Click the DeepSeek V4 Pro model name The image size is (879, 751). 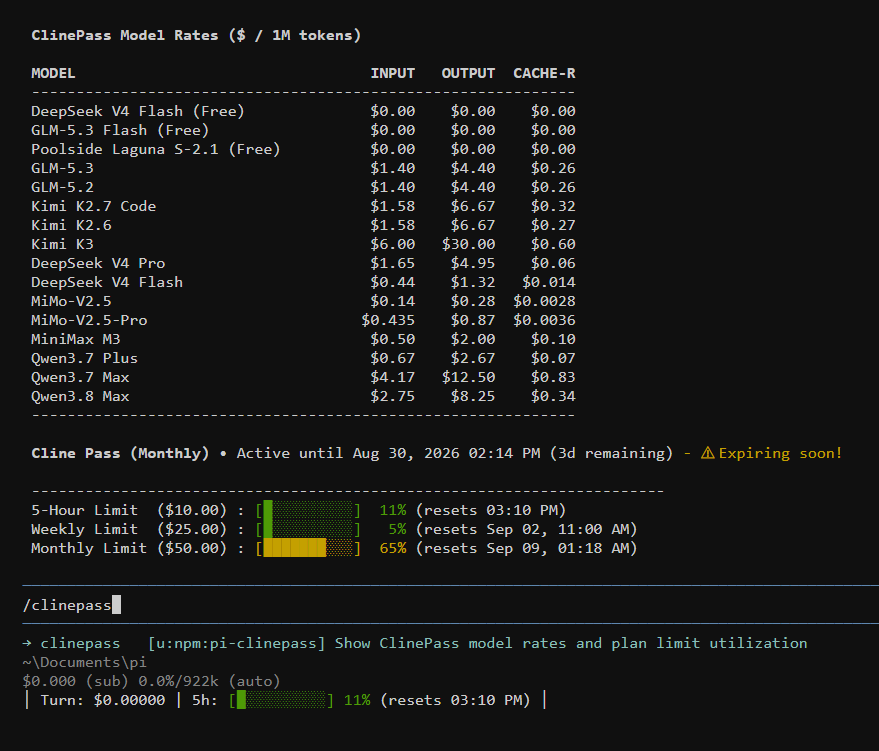point(98,263)
